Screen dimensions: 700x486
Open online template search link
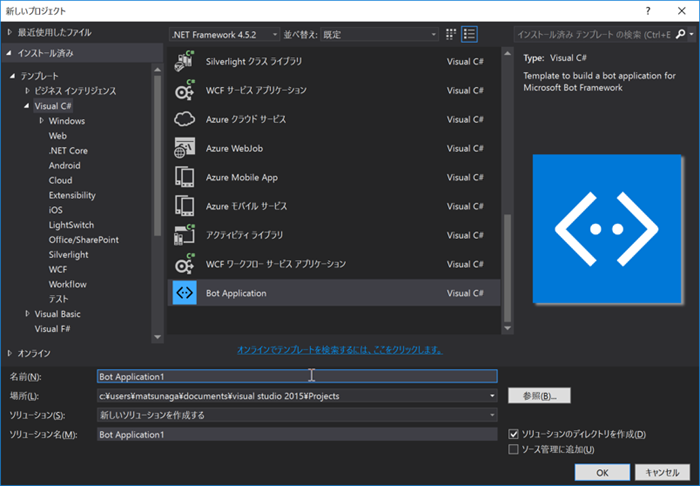pyautogui.click(x=339, y=350)
